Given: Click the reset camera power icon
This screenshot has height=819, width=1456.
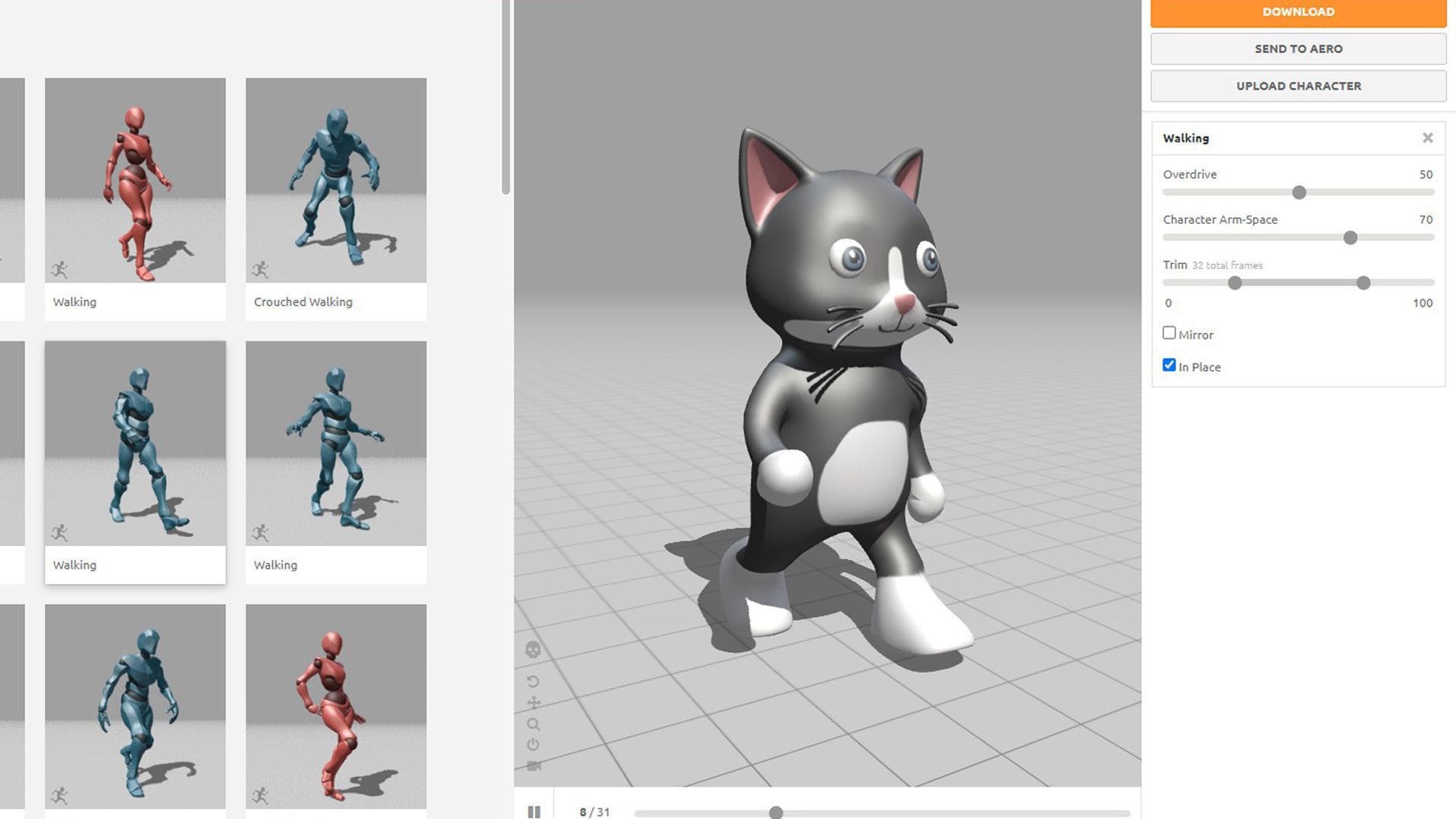Looking at the screenshot, I should tap(533, 745).
